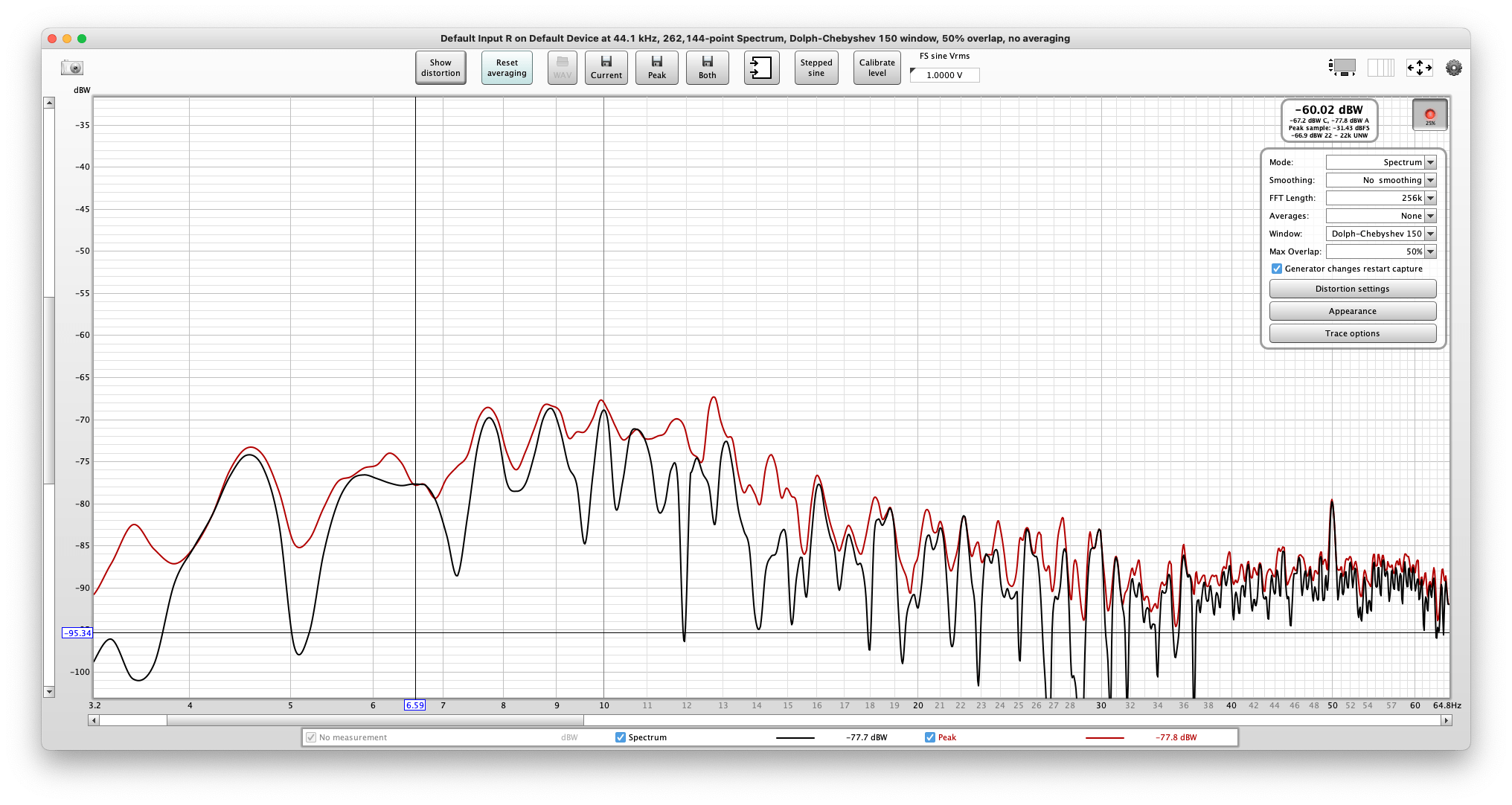Open Appearance settings
Image resolution: width=1512 pixels, height=805 pixels.
click(x=1353, y=311)
